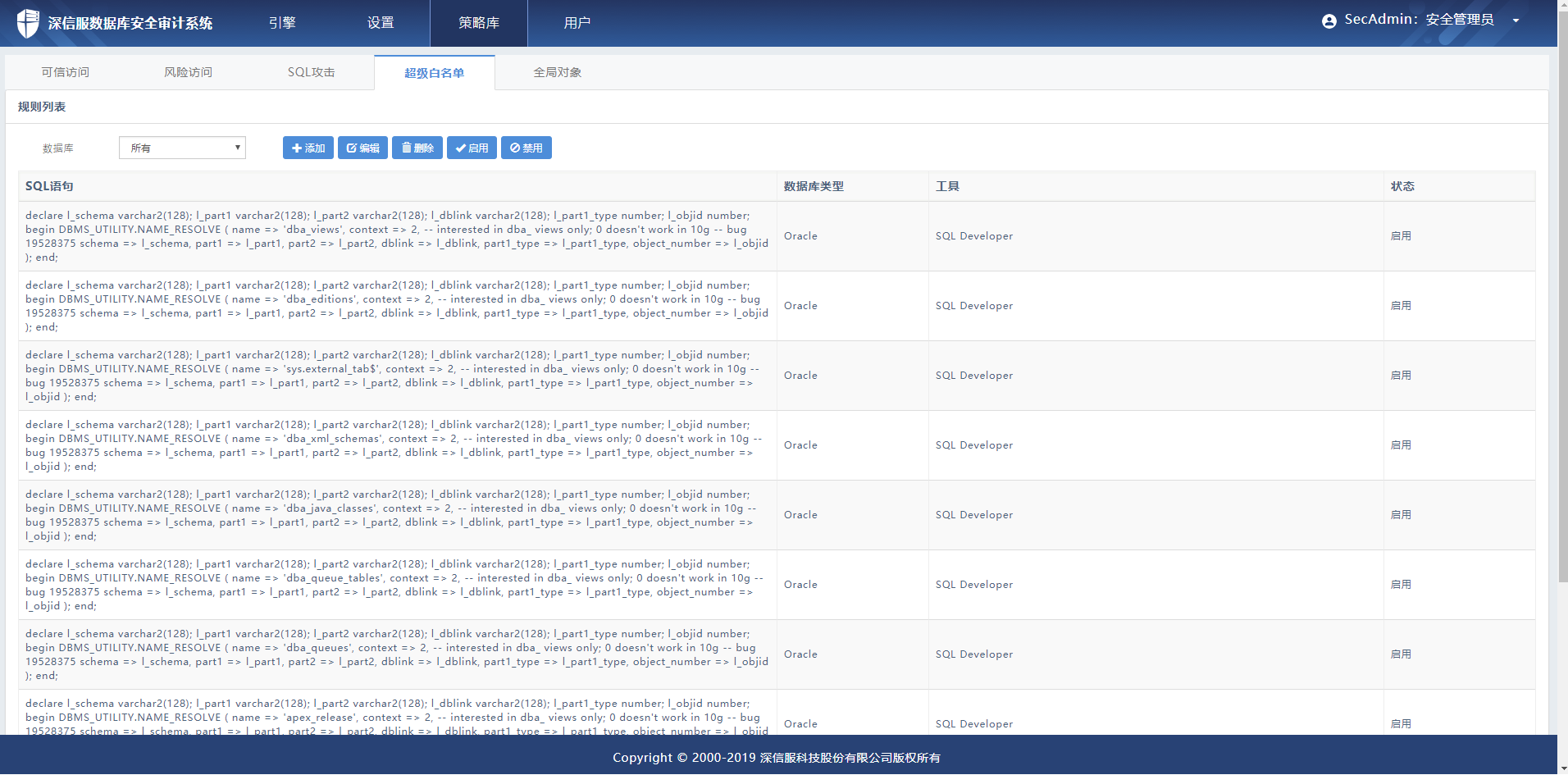
Task: Open the 设置 top menu
Action: click(x=381, y=23)
